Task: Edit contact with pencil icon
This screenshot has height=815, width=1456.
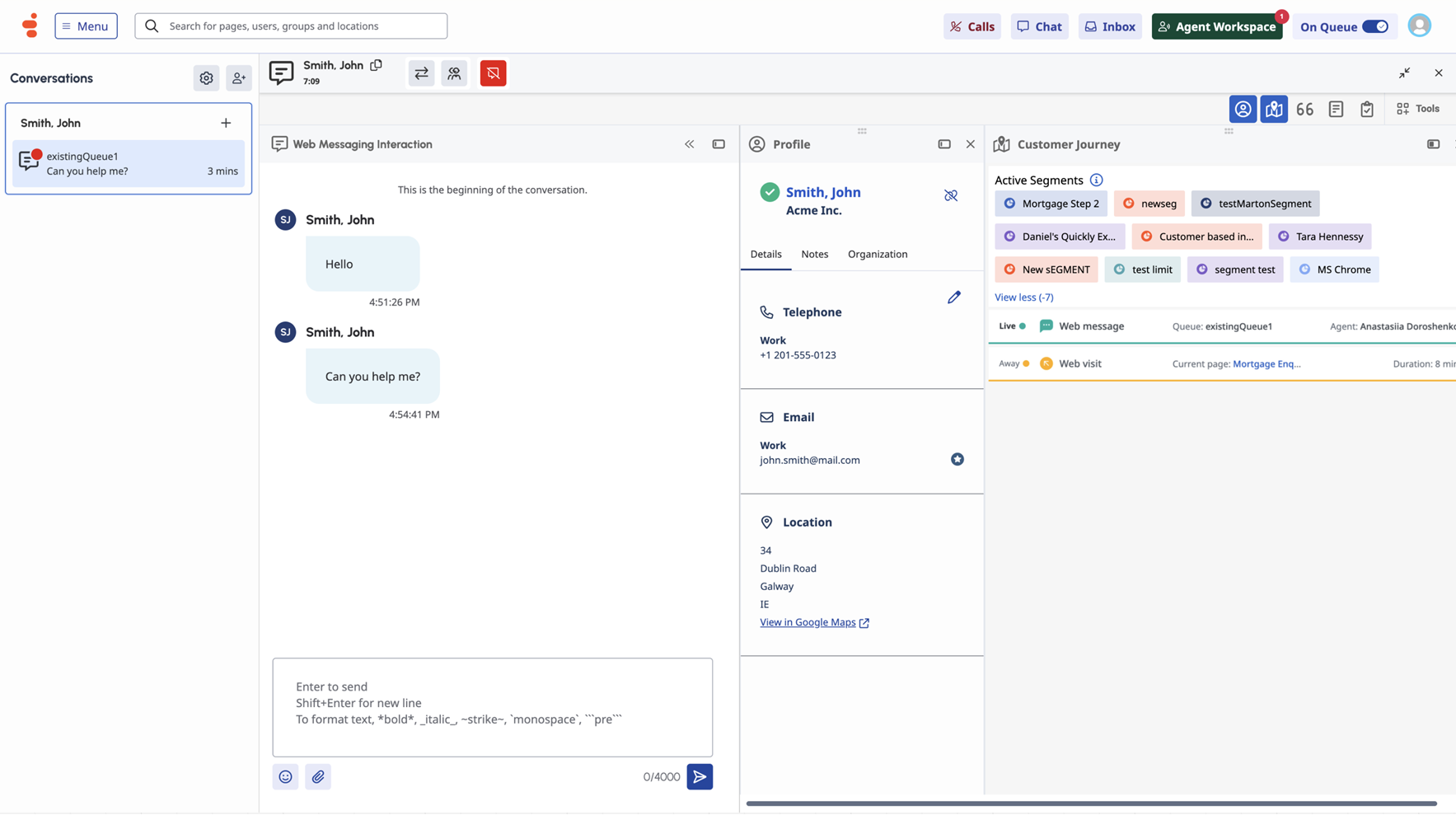Action: 953,297
